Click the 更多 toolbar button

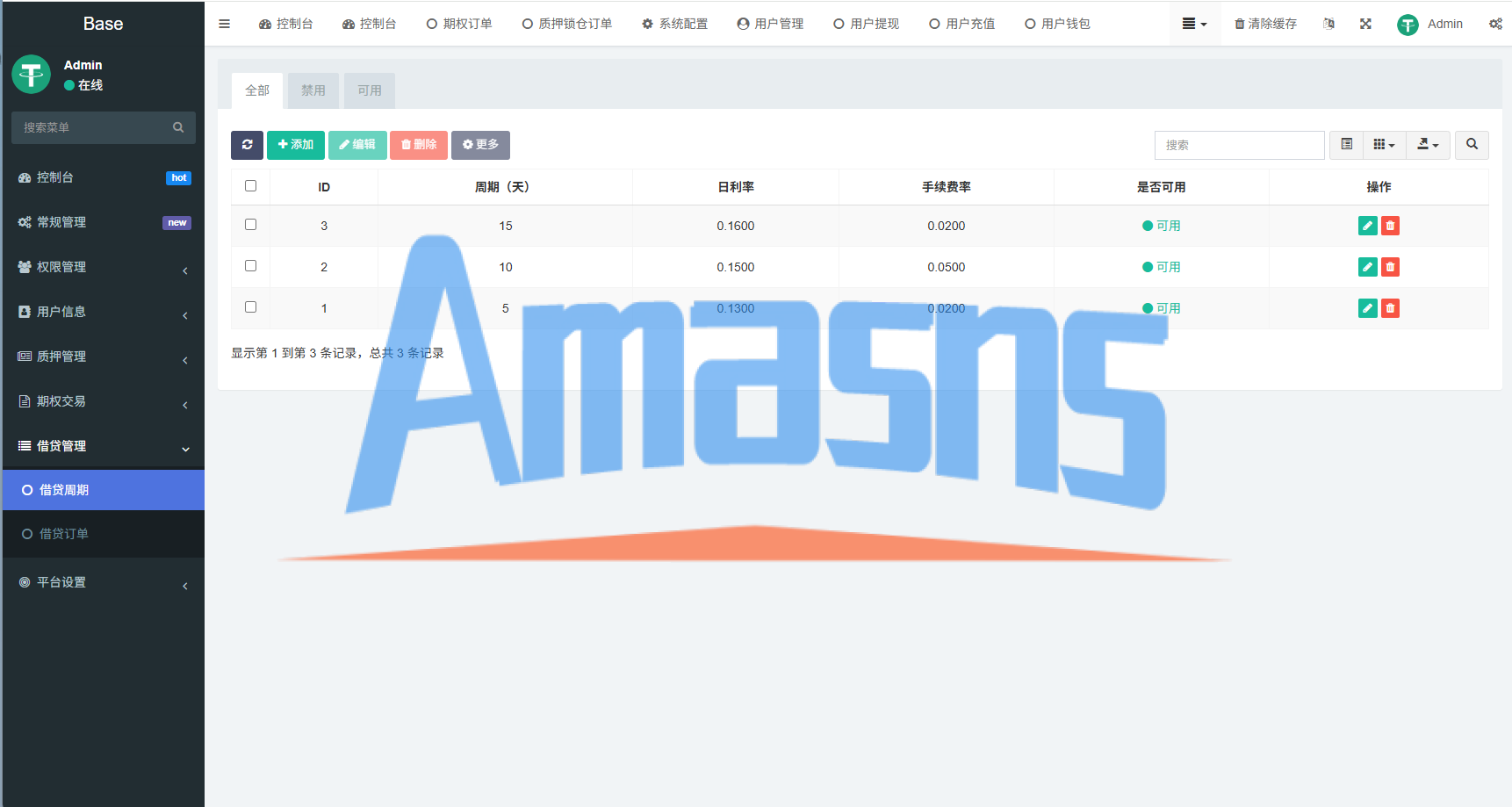click(480, 145)
